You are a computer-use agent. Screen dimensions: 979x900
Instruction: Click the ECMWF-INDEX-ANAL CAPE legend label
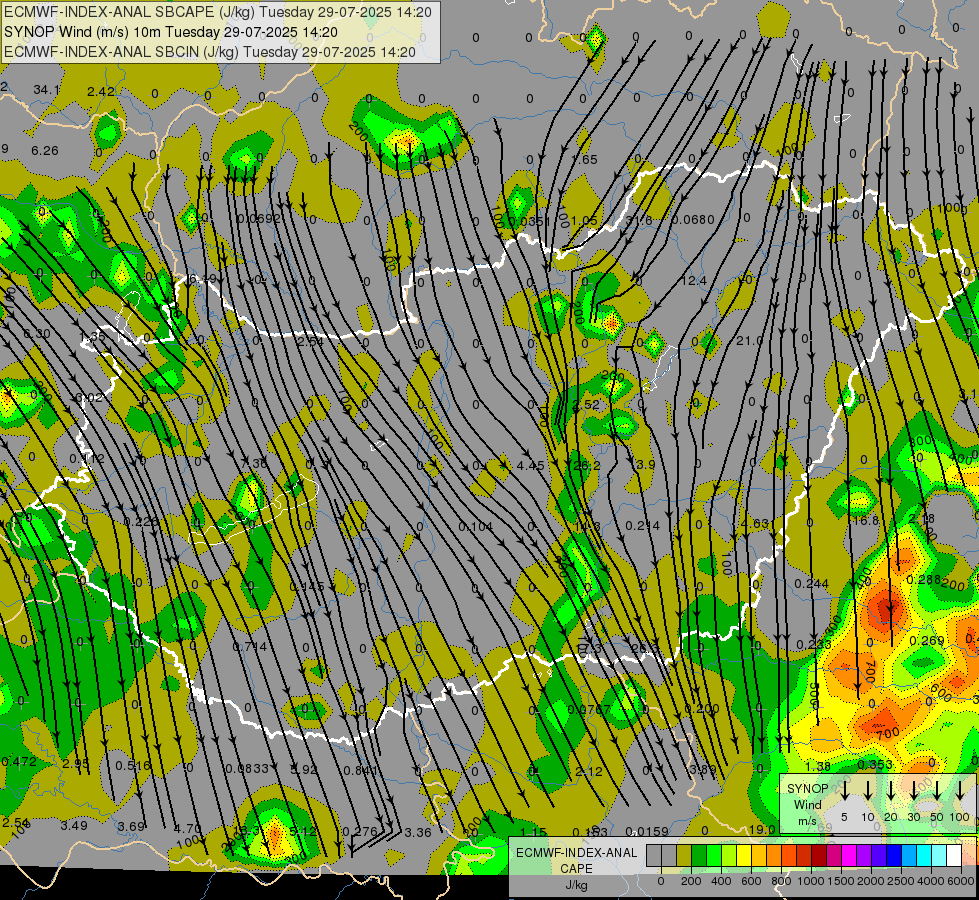click(x=576, y=860)
